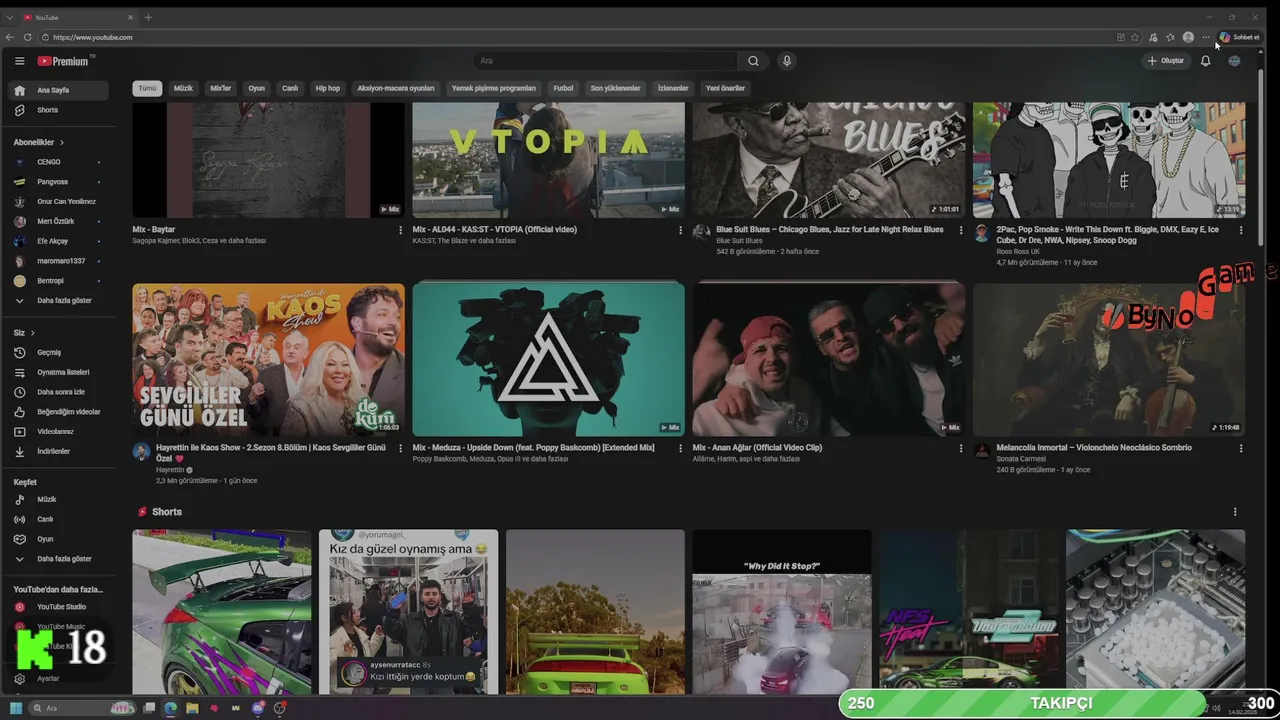The width and height of the screenshot is (1280, 720).
Task: Click the search magnifier button
Action: coord(753,61)
